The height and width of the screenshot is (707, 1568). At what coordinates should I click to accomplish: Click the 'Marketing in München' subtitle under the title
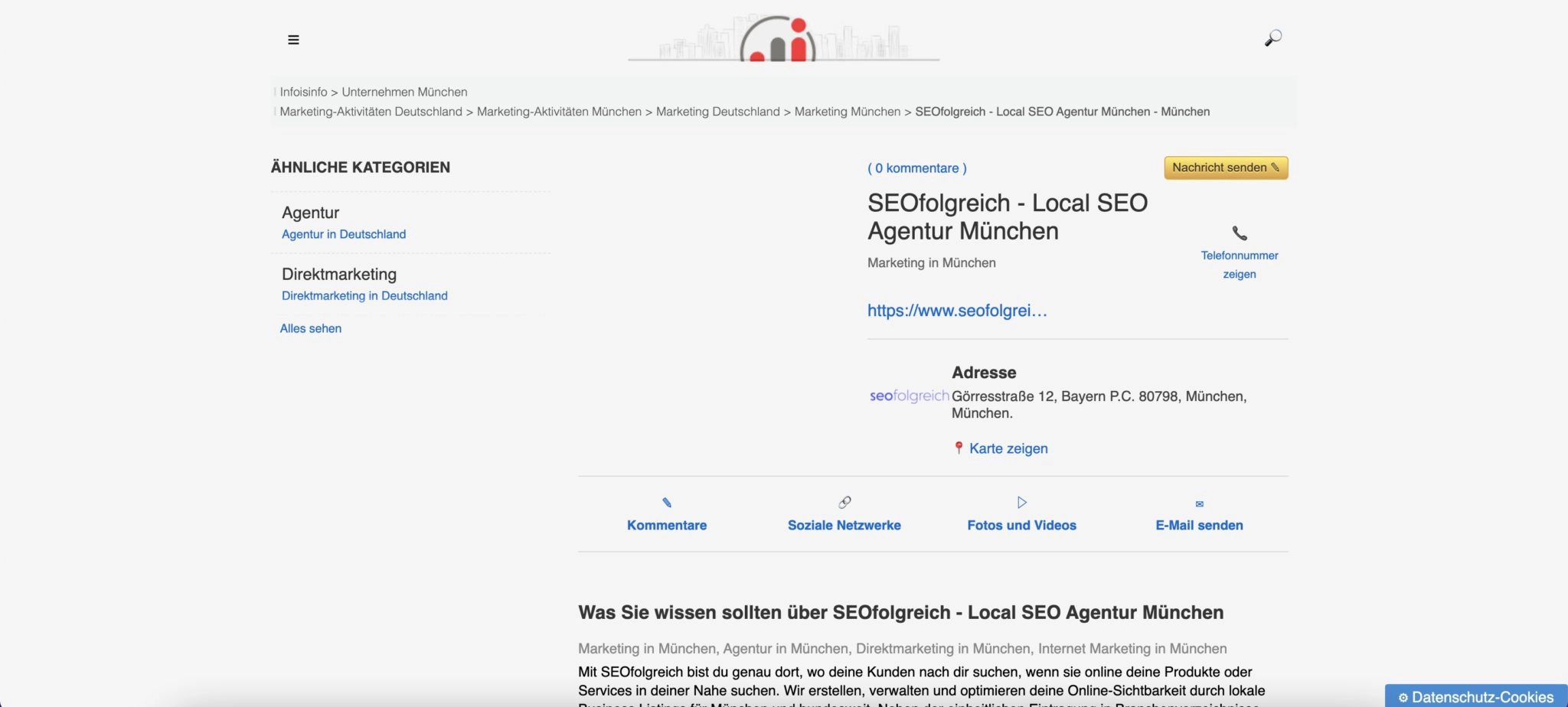coord(932,262)
